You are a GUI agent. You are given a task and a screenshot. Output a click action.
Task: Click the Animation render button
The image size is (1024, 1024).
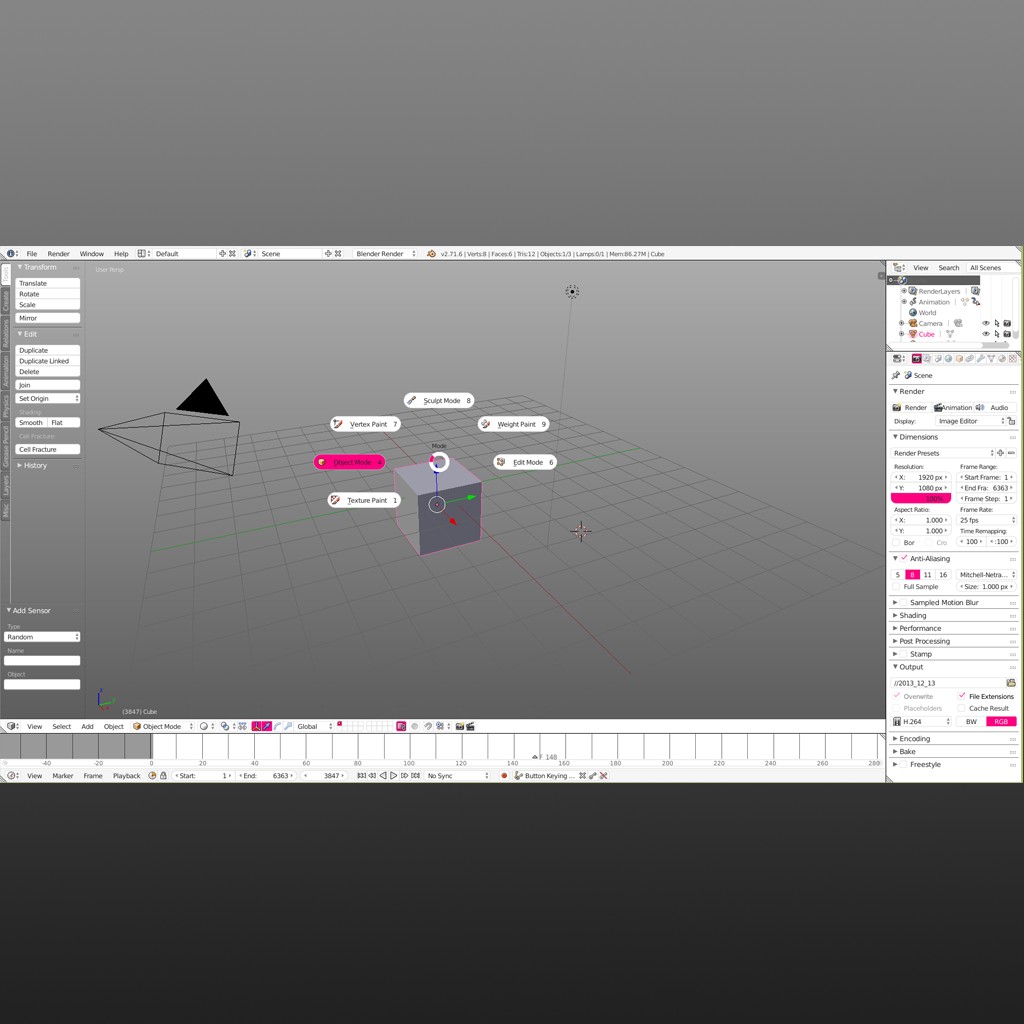(x=952, y=407)
